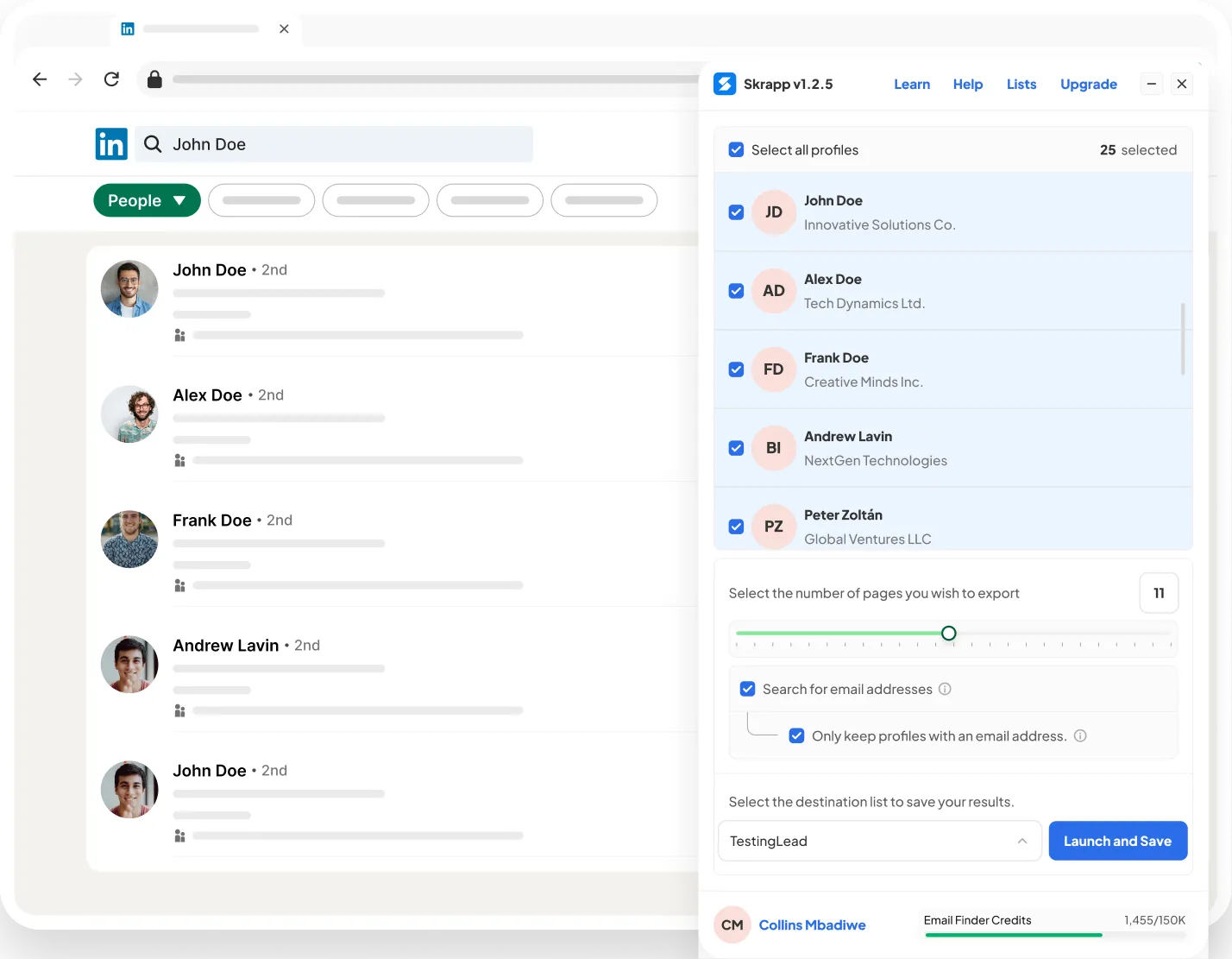Open Frank Doe profile name link

[212, 521]
